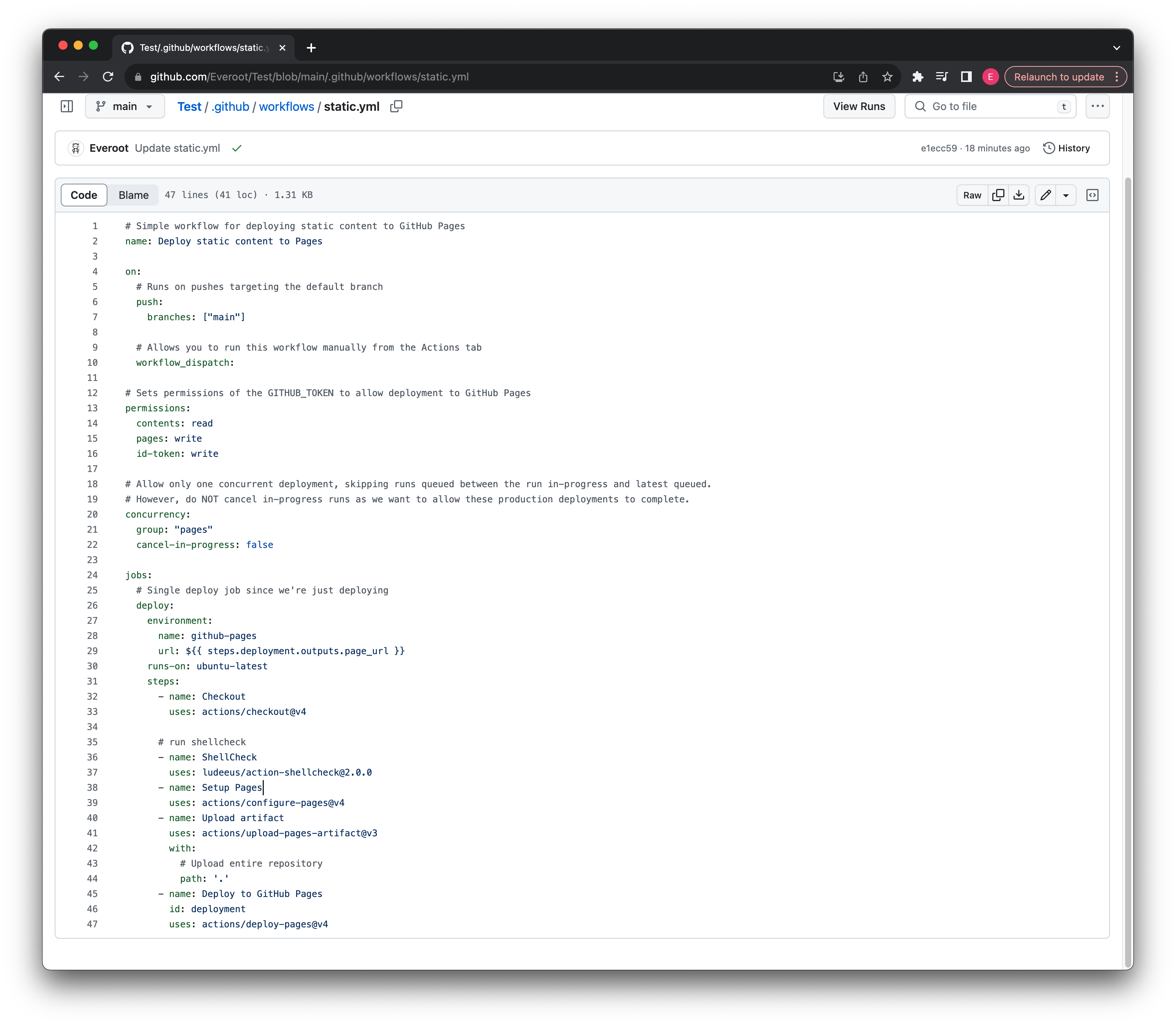Copy raw file contents
1176x1026 pixels.
coord(998,195)
